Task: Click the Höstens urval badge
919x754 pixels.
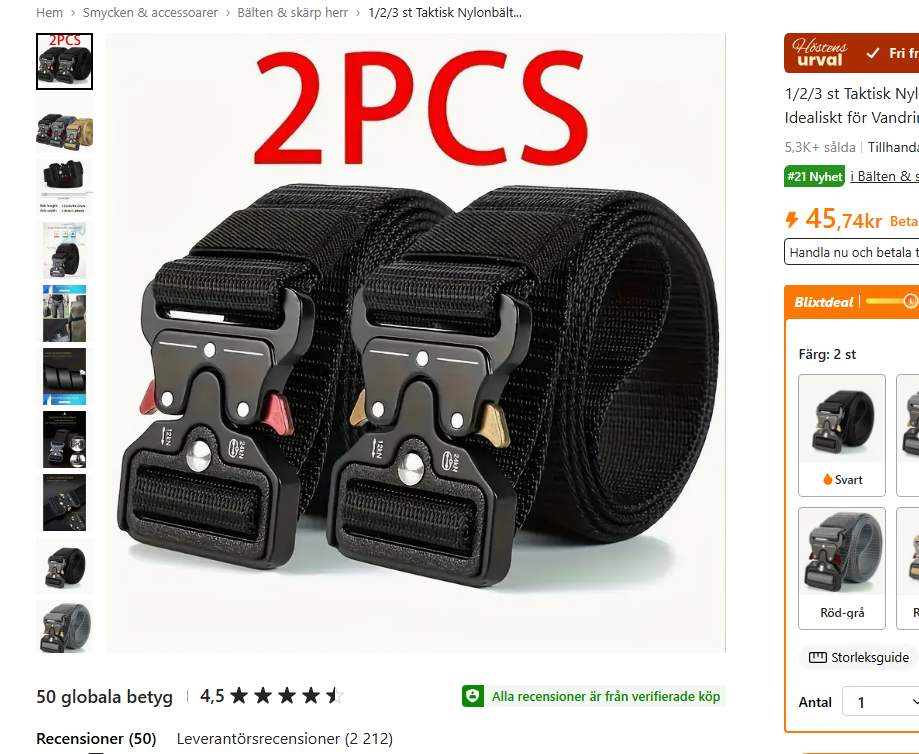Action: point(821,53)
